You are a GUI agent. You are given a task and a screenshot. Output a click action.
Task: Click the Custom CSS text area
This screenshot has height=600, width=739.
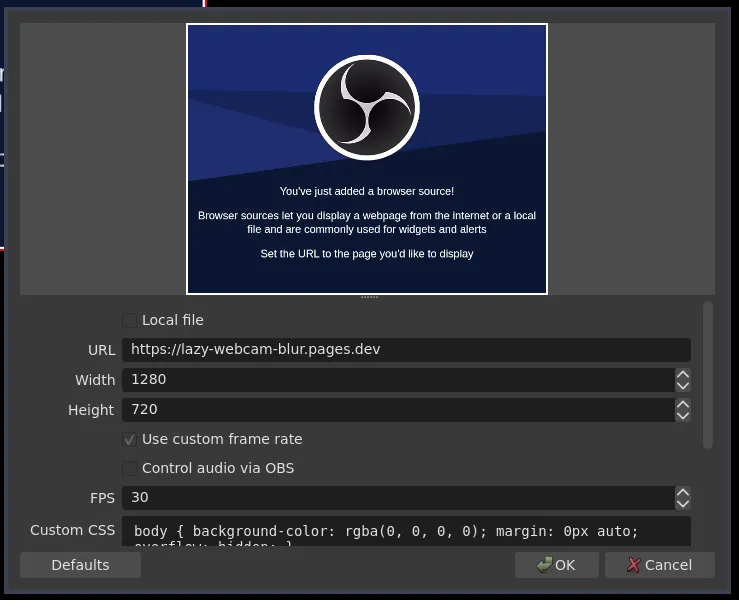(x=406, y=532)
